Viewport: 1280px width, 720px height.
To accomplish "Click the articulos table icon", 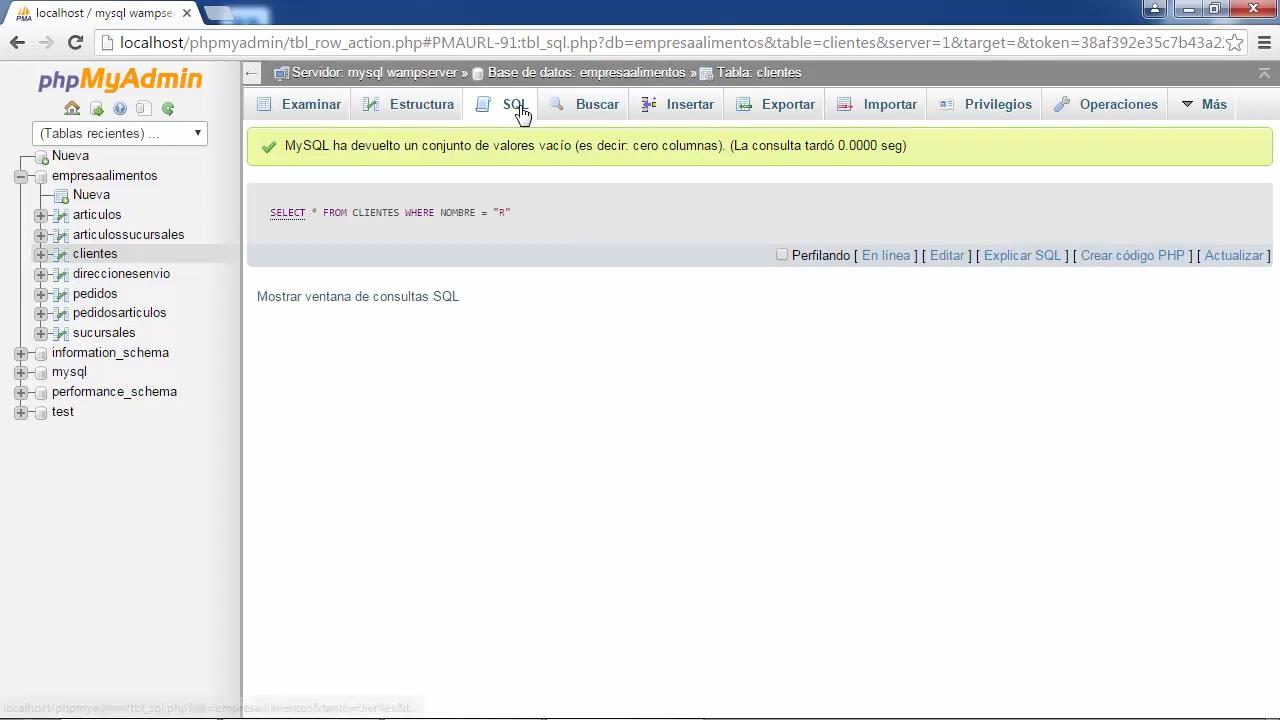I will pyautogui.click(x=61, y=215).
